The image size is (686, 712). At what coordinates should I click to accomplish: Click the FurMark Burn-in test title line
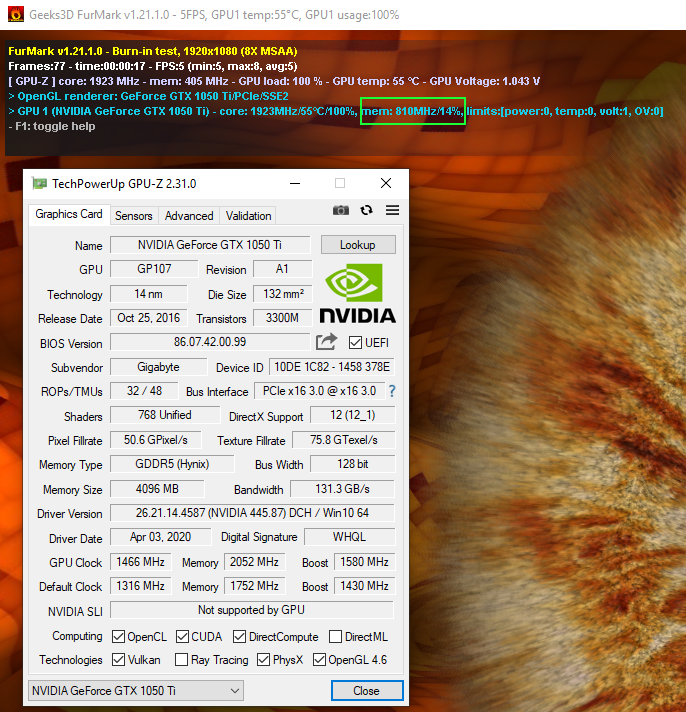(x=153, y=51)
